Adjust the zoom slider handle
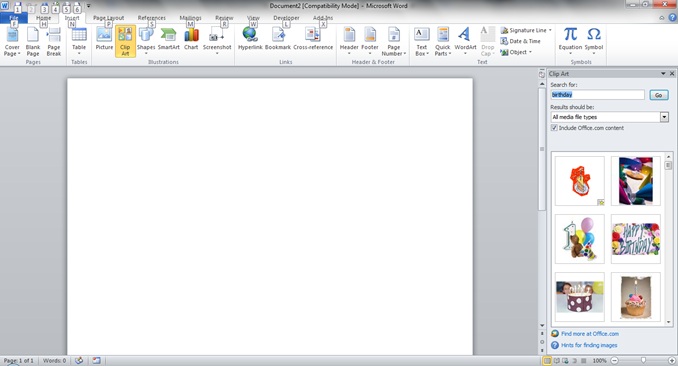 643,360
